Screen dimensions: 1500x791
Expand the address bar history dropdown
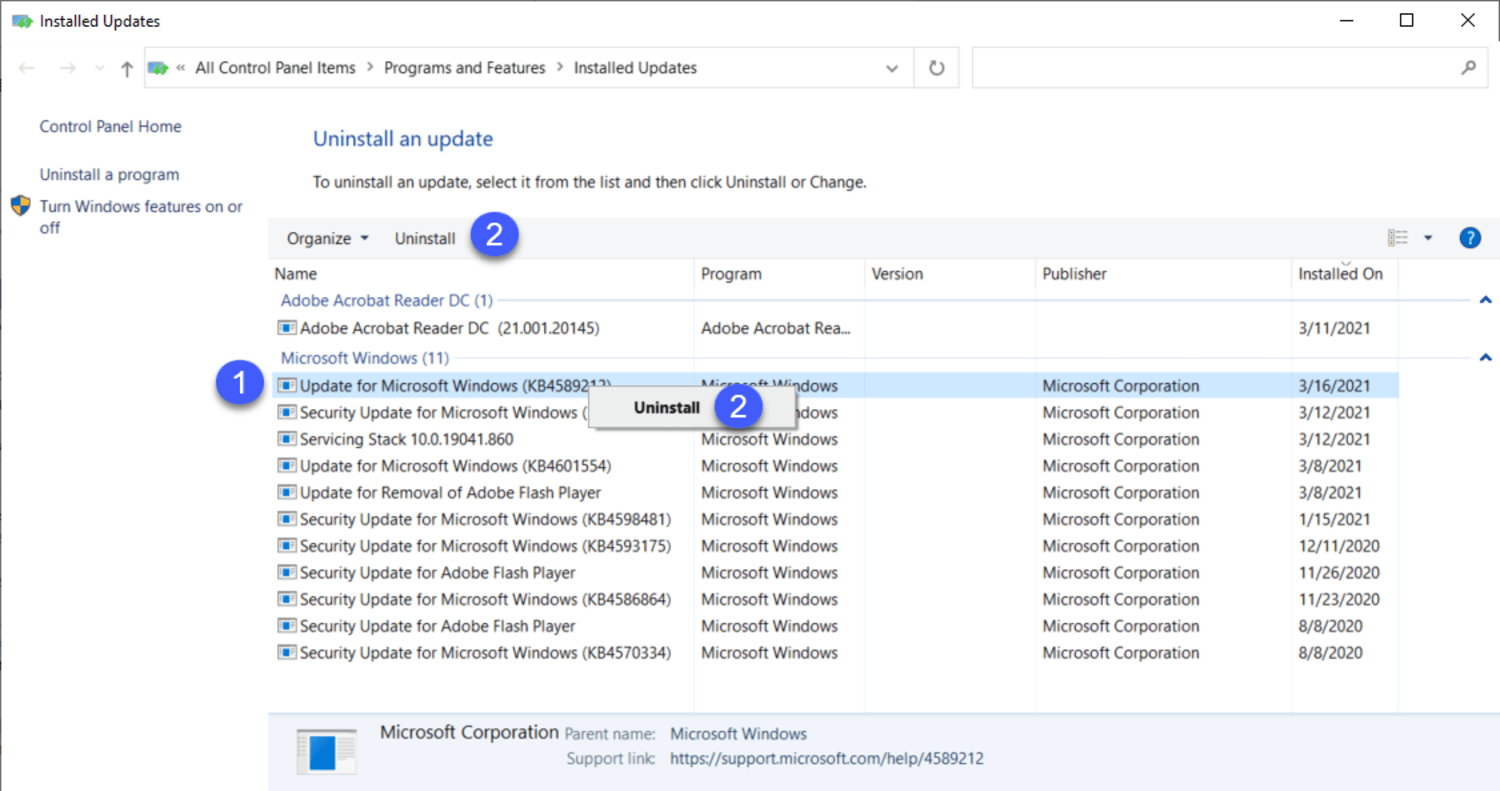point(892,68)
